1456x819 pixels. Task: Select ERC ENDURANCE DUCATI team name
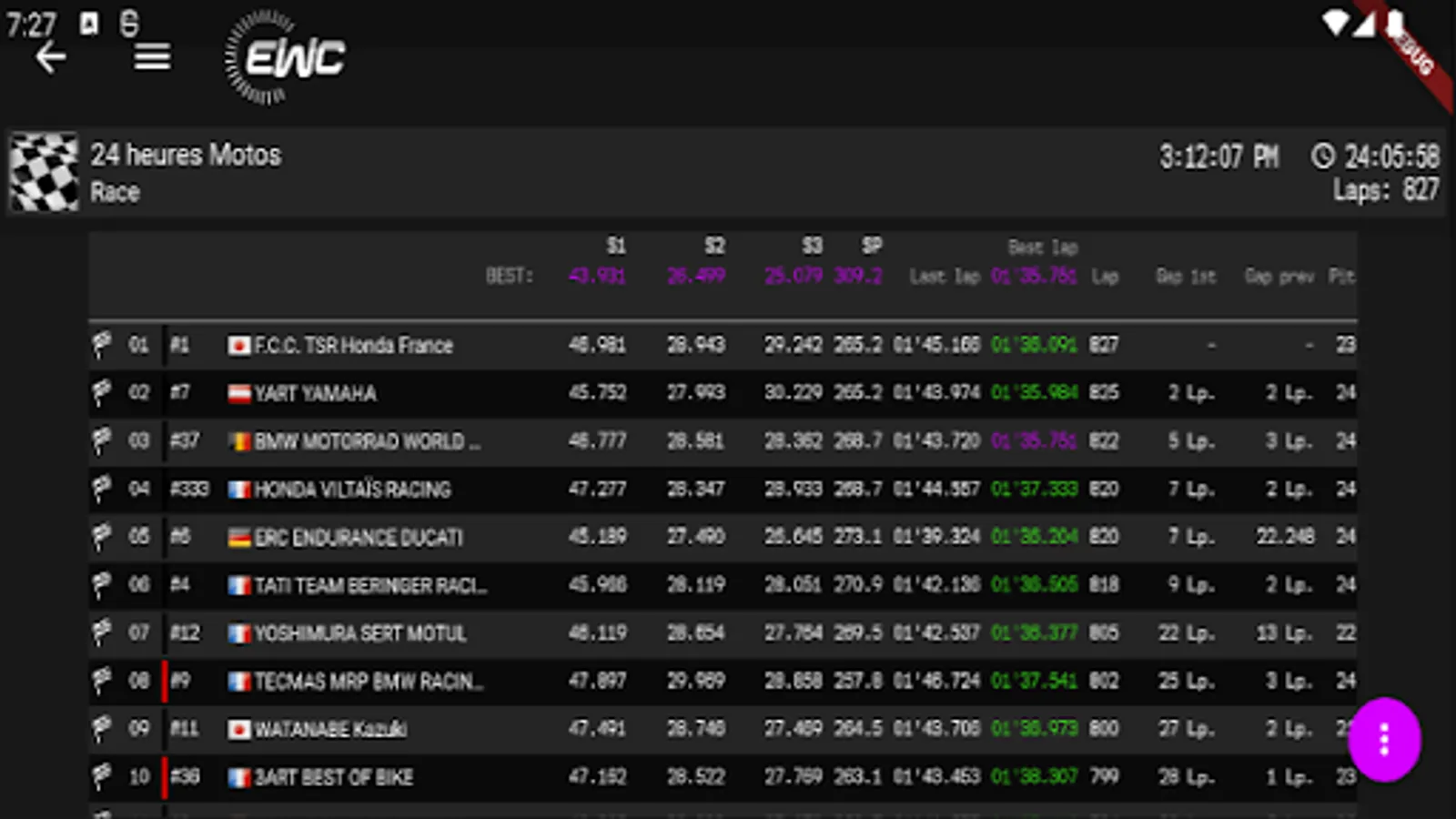click(x=359, y=538)
